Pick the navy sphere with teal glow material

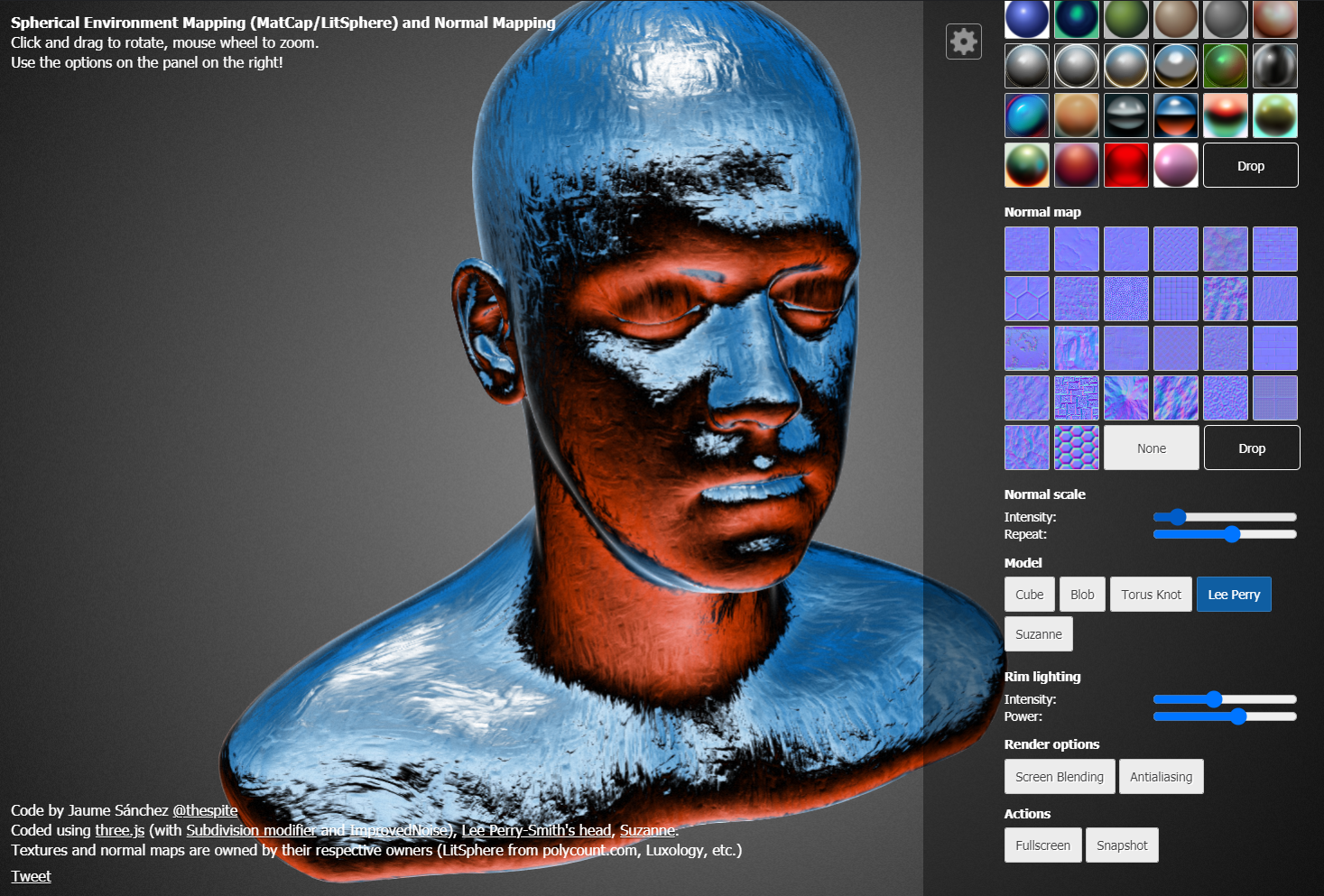coord(1077,19)
